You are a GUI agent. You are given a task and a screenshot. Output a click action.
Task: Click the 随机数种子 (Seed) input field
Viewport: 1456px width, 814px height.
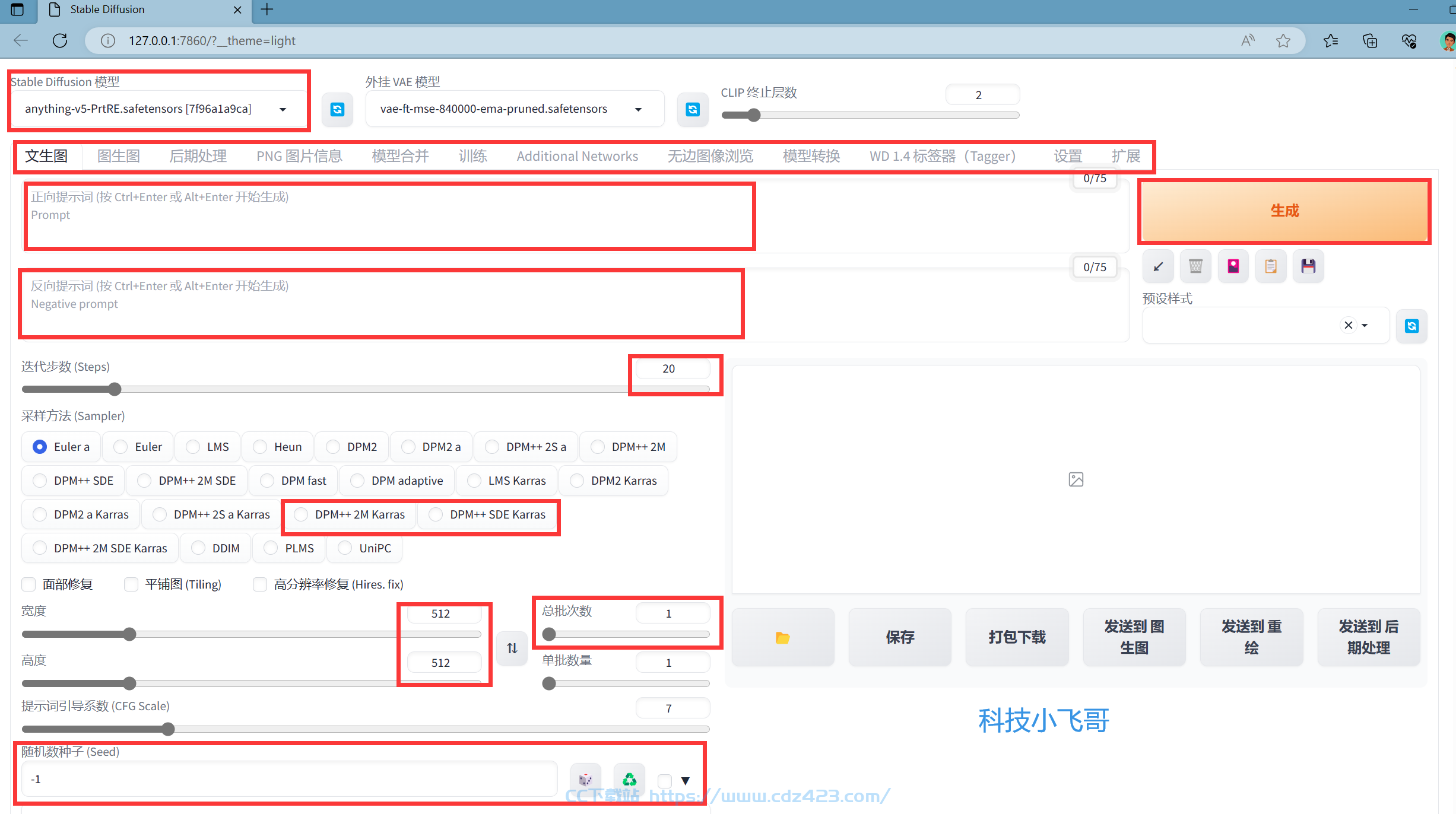click(x=290, y=779)
